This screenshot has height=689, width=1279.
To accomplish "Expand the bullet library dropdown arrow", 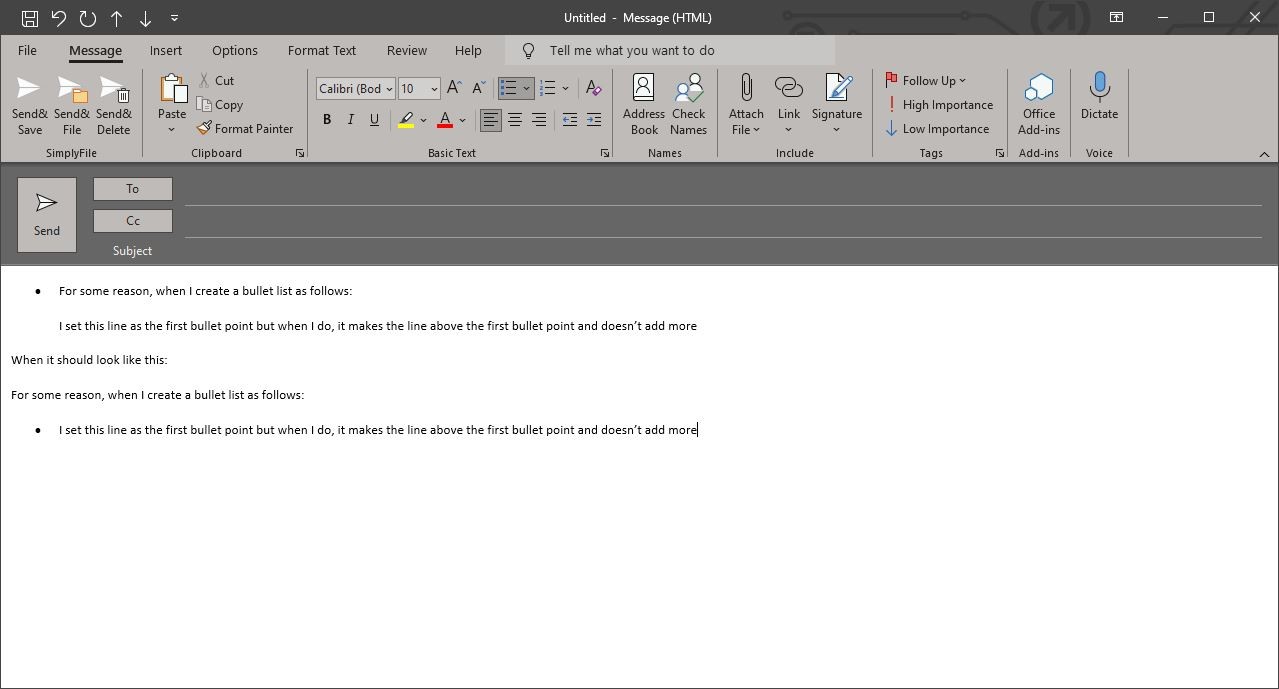I will pyautogui.click(x=526, y=88).
